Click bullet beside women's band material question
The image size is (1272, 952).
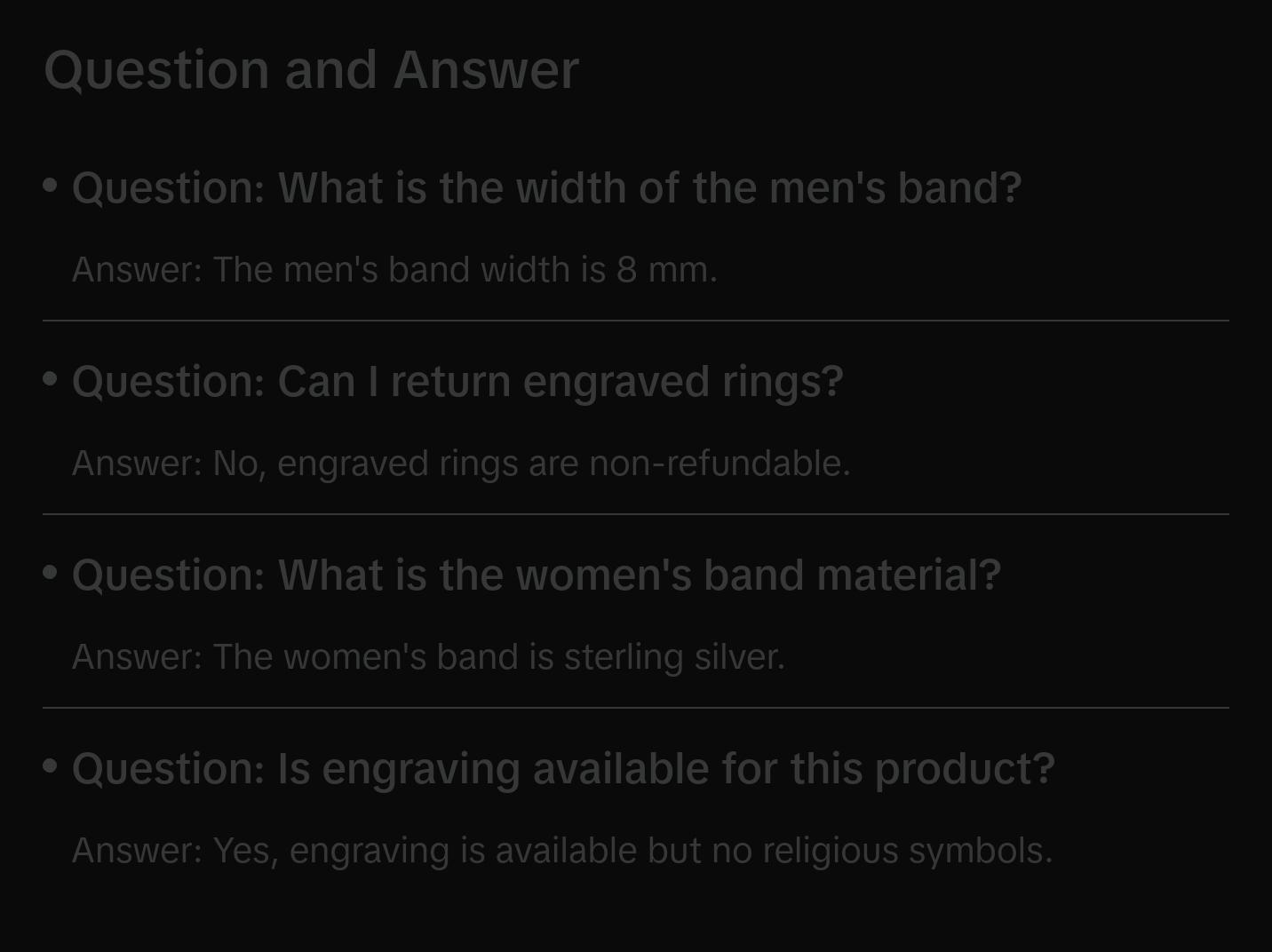(x=51, y=573)
